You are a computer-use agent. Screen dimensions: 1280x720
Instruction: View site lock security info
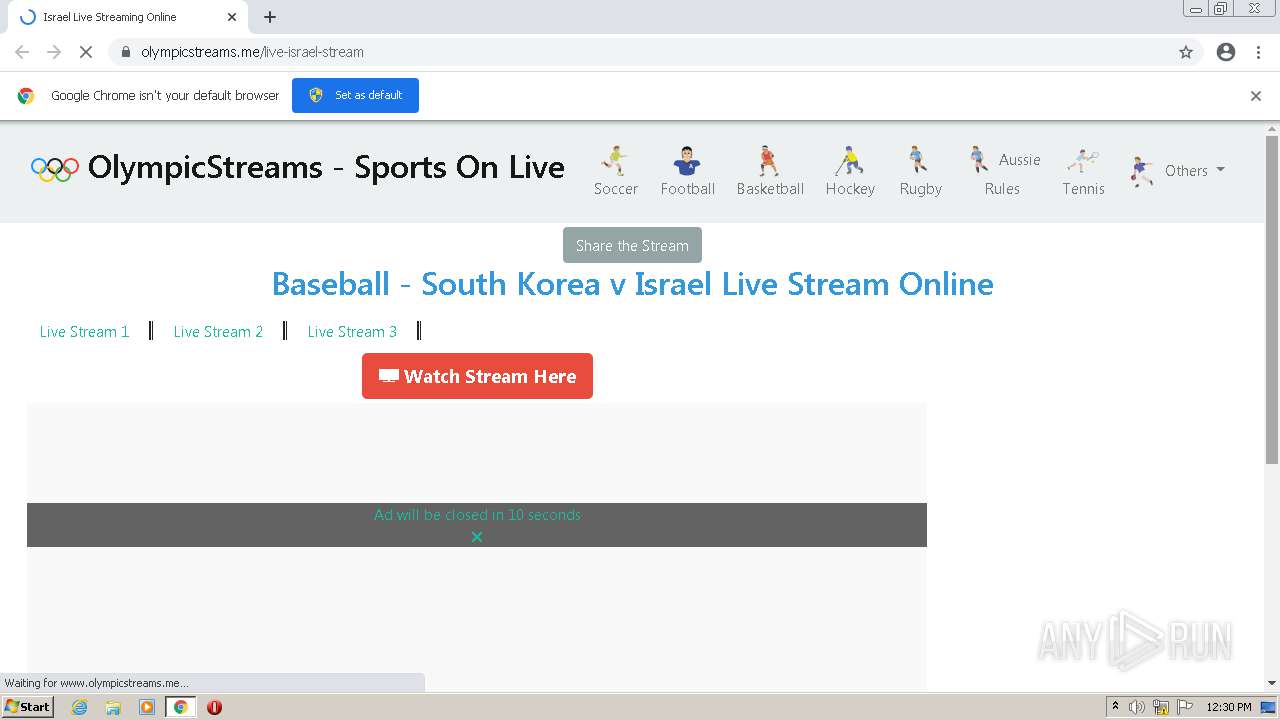(x=125, y=52)
